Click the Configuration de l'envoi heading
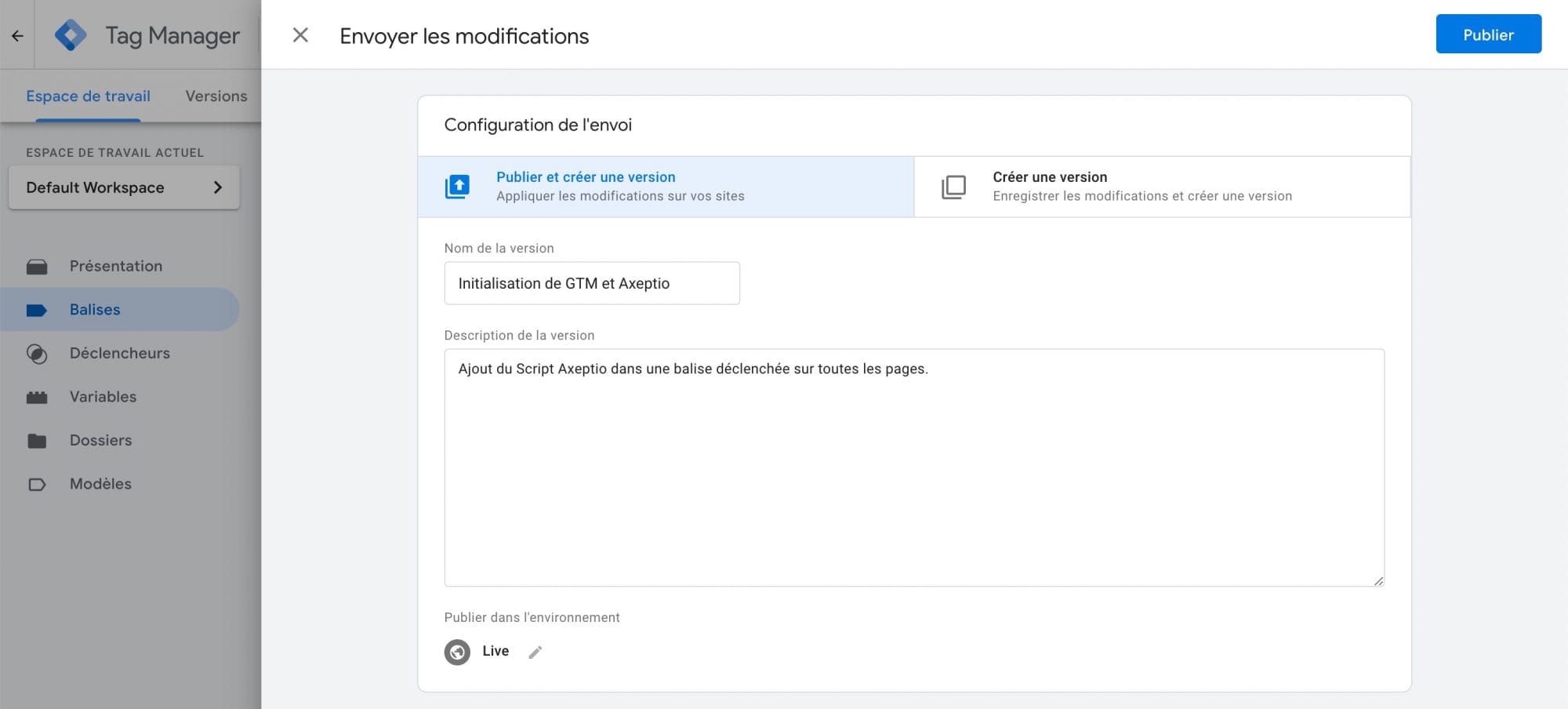This screenshot has width=1568, height=709. click(538, 125)
